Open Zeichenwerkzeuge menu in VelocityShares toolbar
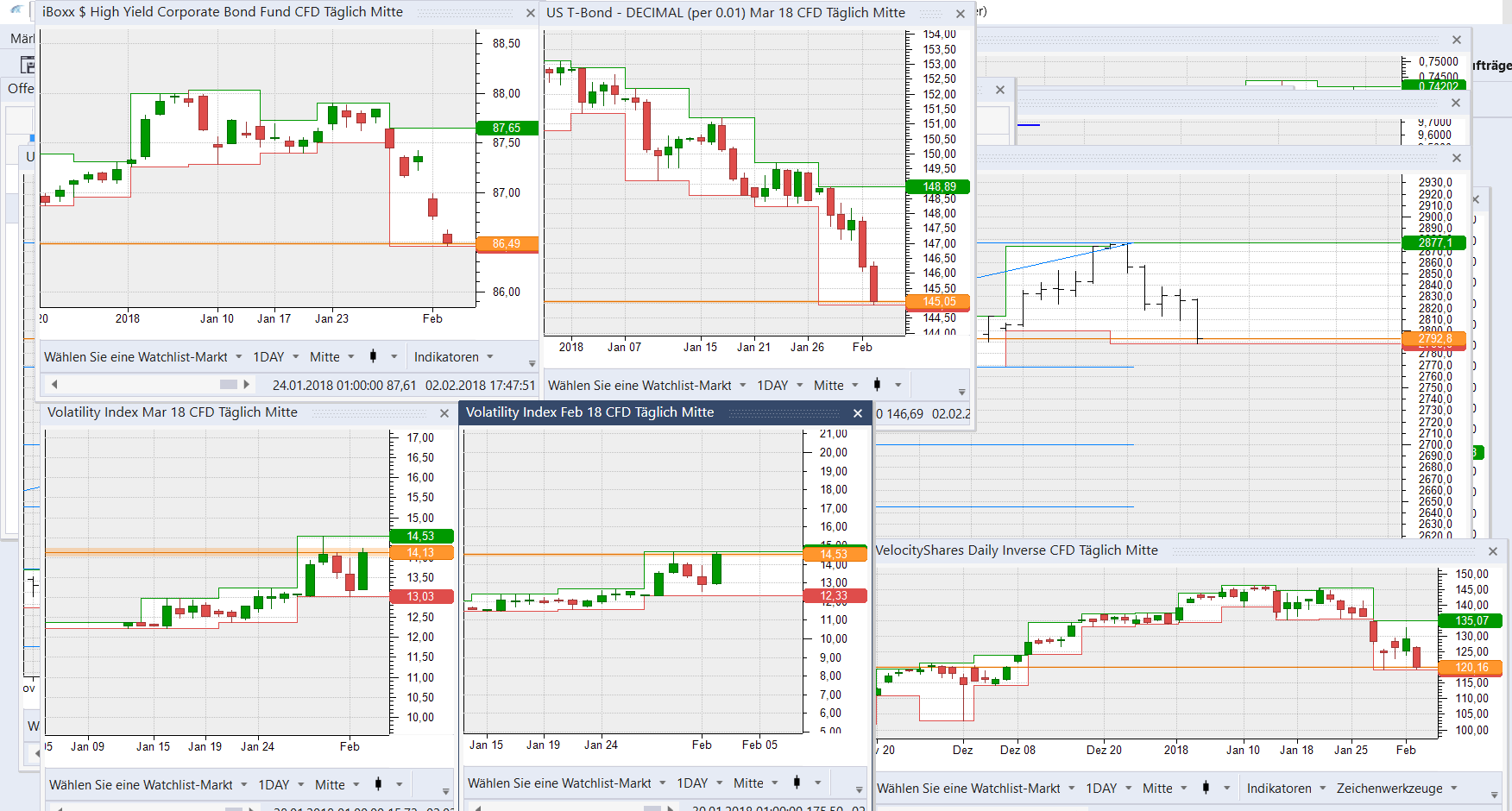 pos(1396,788)
